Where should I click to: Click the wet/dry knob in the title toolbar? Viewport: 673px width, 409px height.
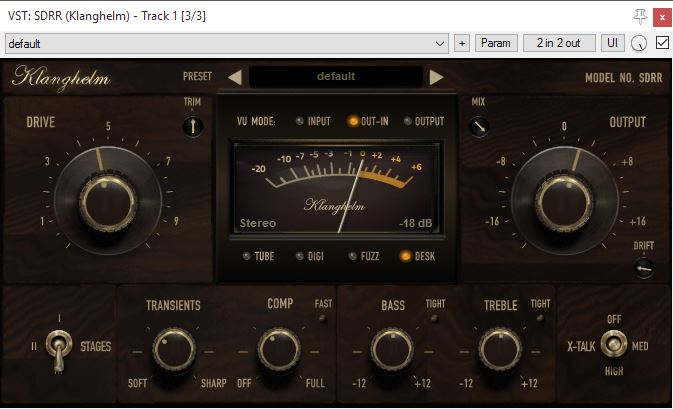(x=639, y=43)
